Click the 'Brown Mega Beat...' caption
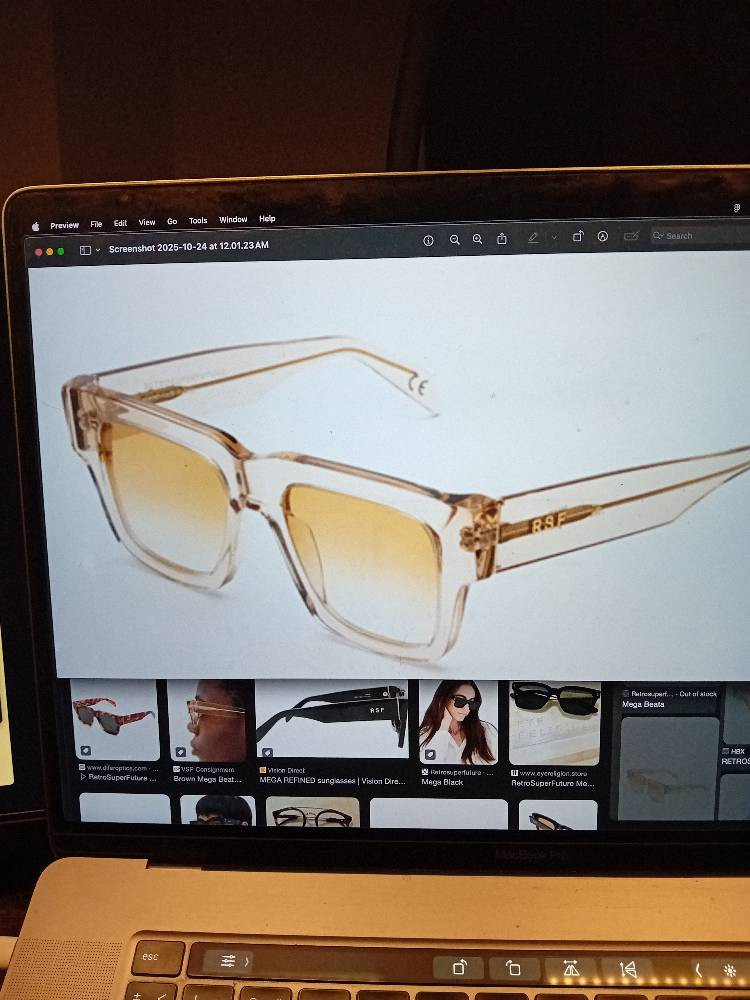Image resolution: width=750 pixels, height=1000 pixels. [x=207, y=779]
